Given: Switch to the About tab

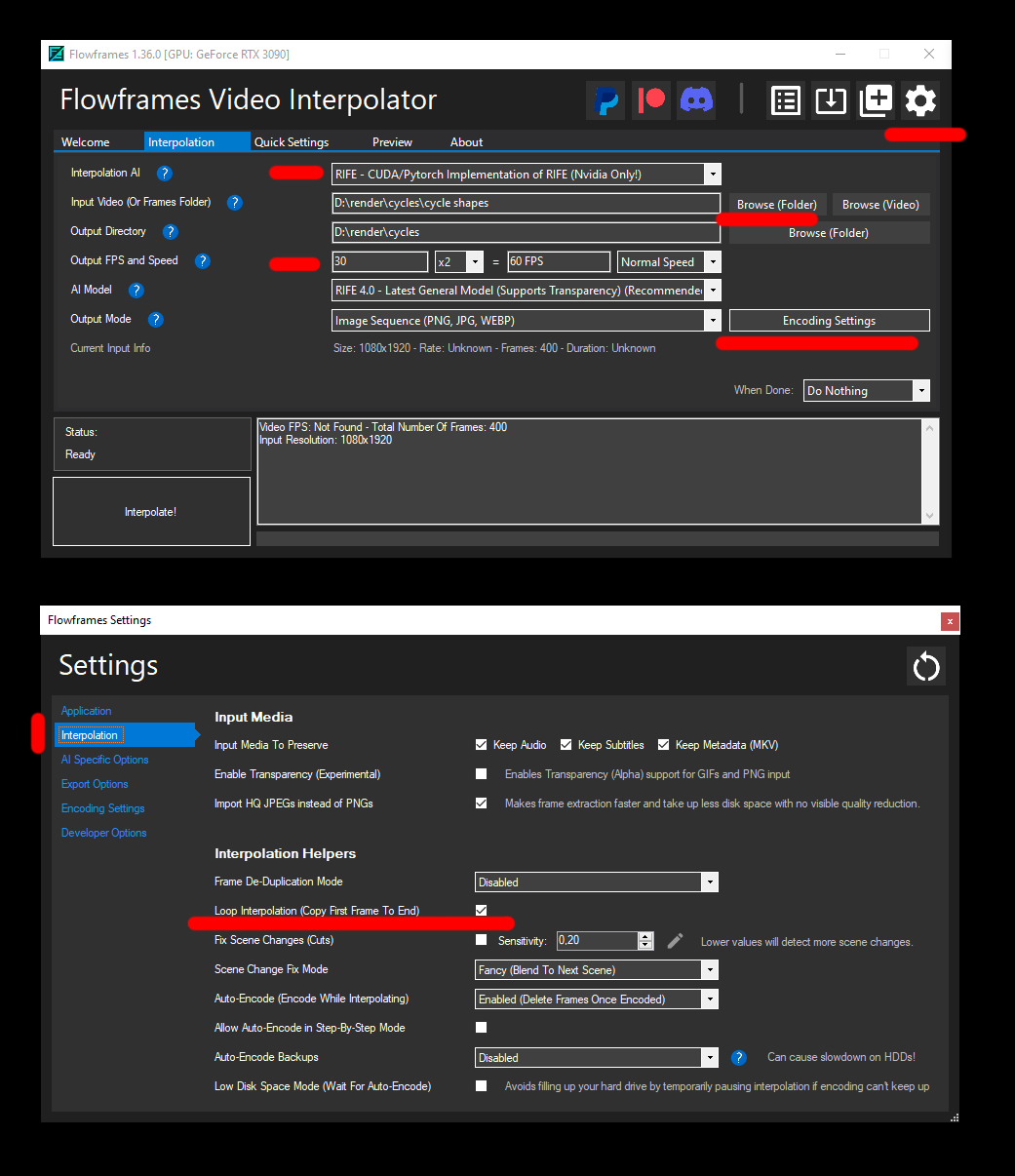Looking at the screenshot, I should click(467, 142).
